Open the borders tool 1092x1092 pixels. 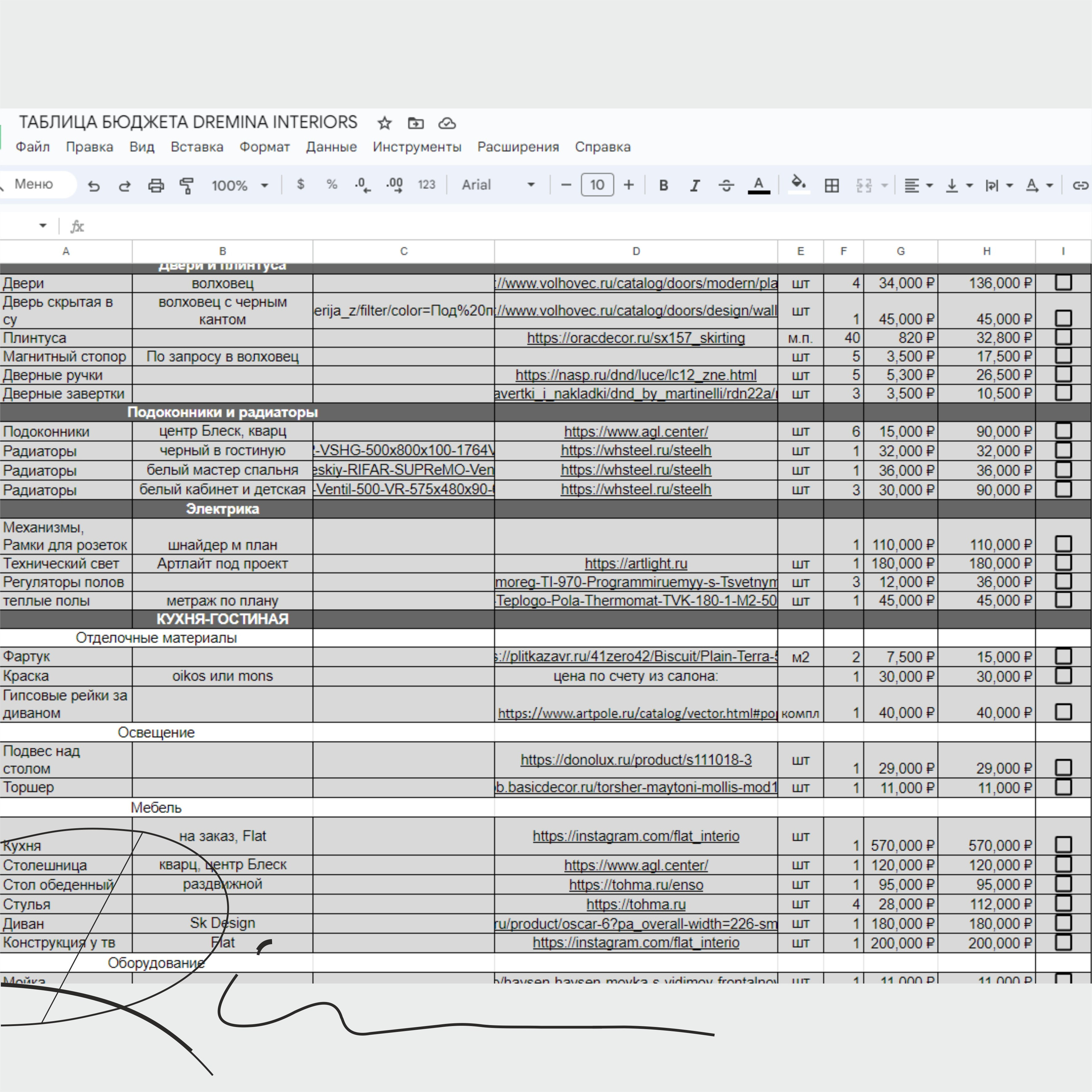(x=831, y=186)
